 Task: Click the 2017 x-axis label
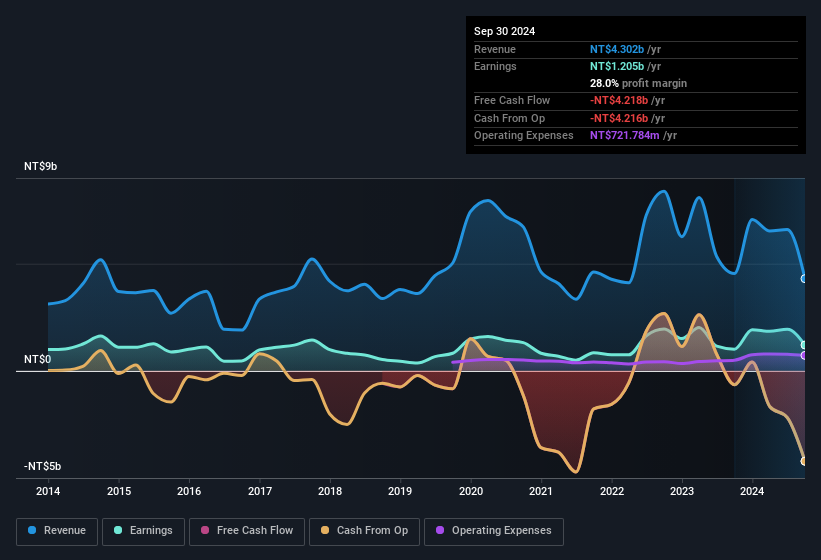(x=260, y=491)
